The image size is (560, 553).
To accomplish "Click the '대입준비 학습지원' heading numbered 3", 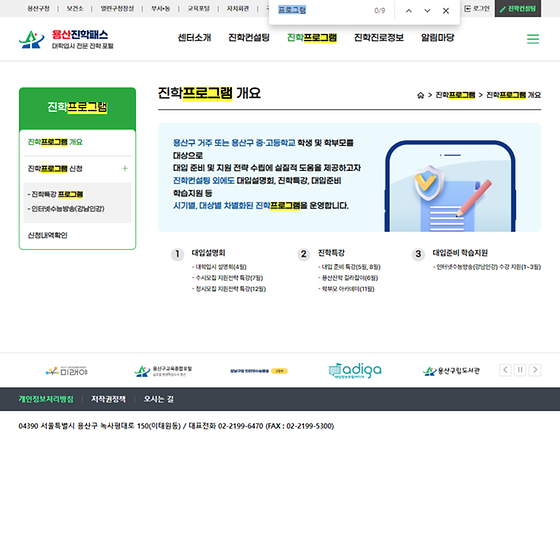I will (x=460, y=253).
